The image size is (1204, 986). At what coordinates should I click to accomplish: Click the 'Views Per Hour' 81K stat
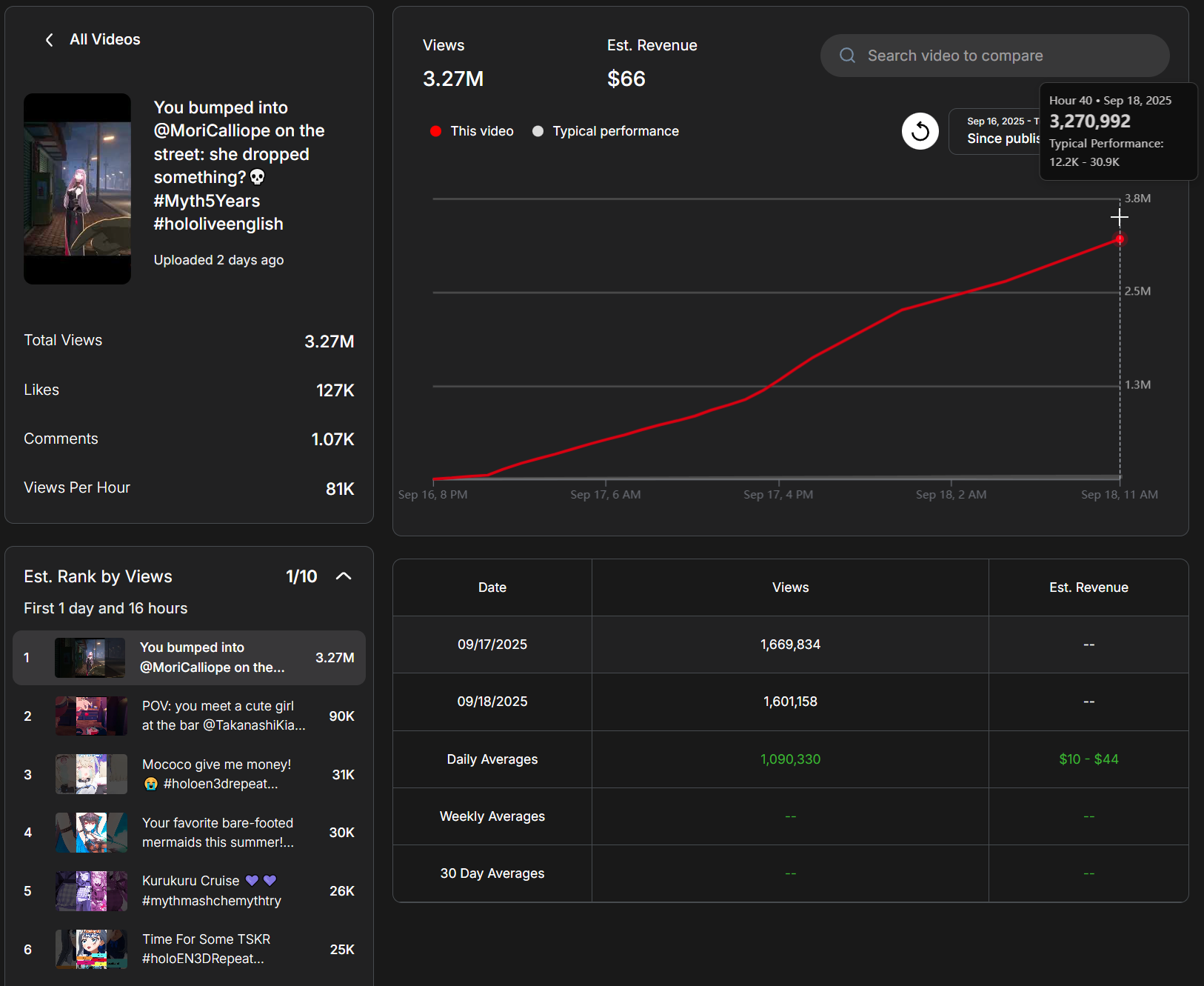pyautogui.click(x=189, y=487)
